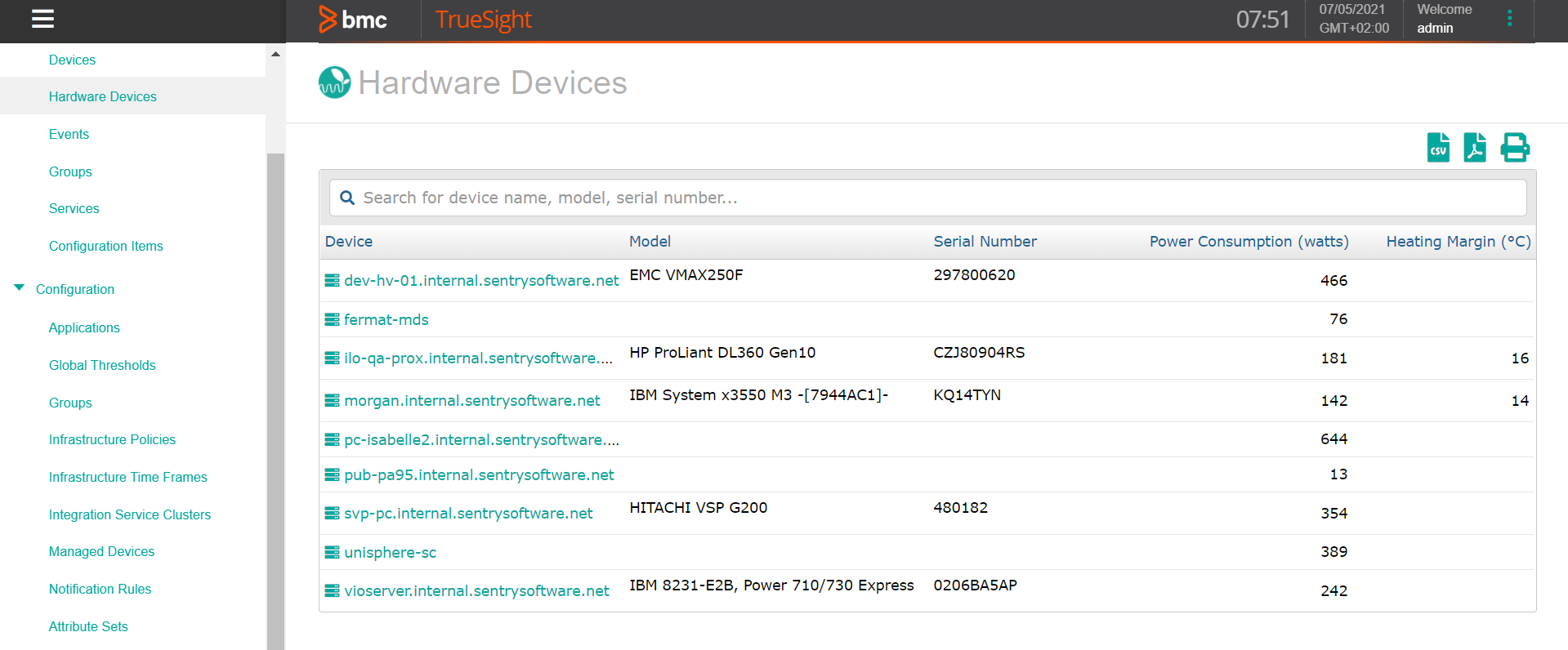This screenshot has width=1568, height=650.
Task: Open Groups under Configuration
Action: [70, 403]
